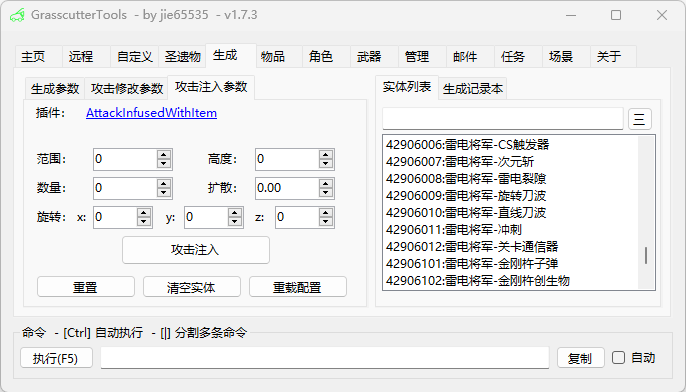
Task: Open the entity list hamburger menu icon
Action: click(640, 119)
